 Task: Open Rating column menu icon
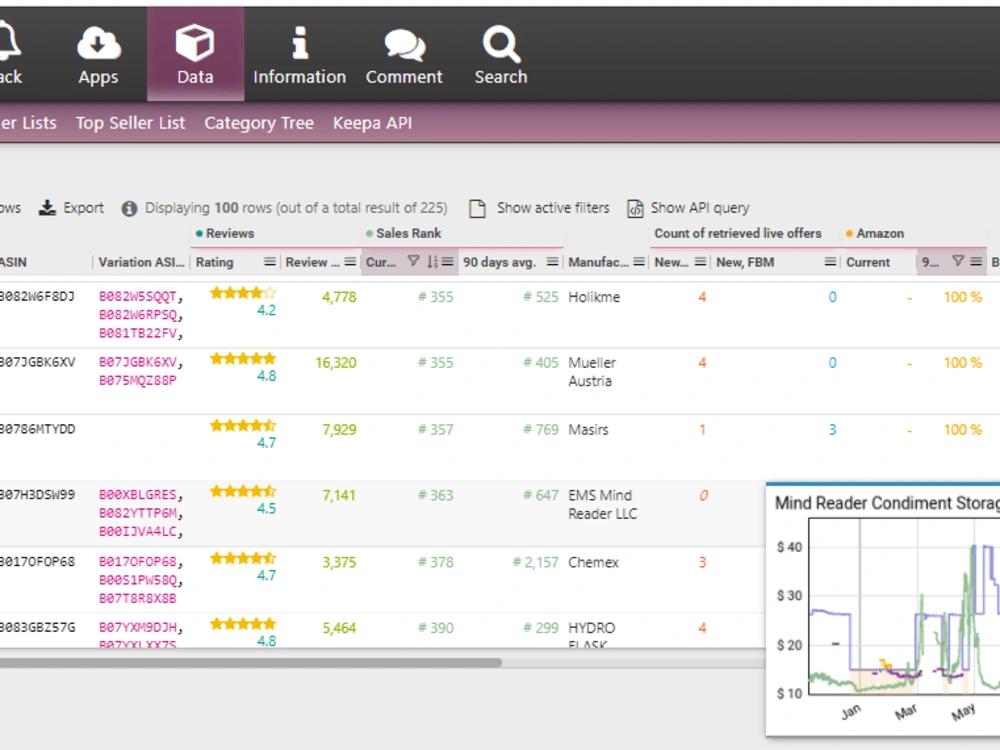pyautogui.click(x=270, y=262)
